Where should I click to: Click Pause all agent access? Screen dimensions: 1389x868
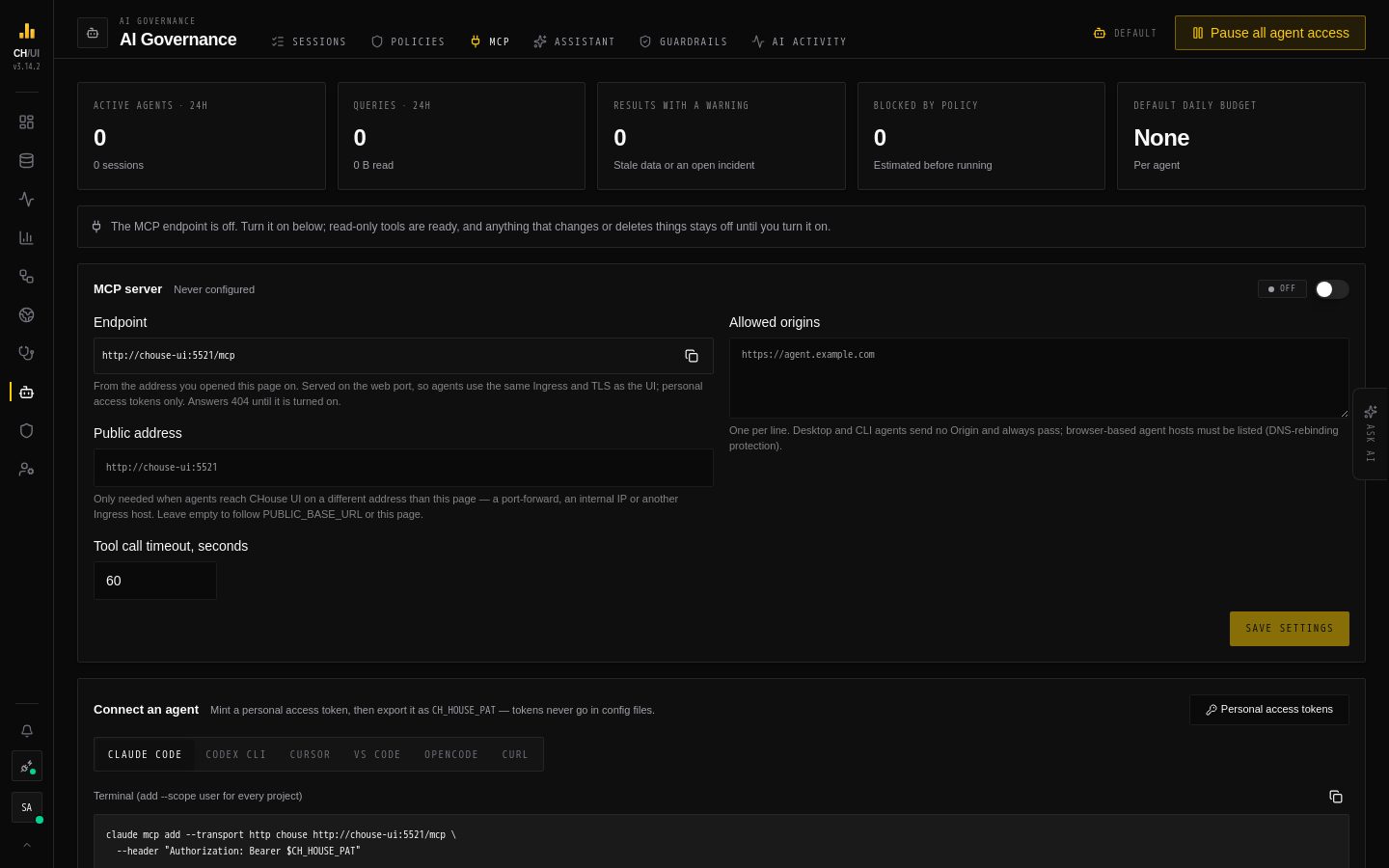(x=1270, y=33)
